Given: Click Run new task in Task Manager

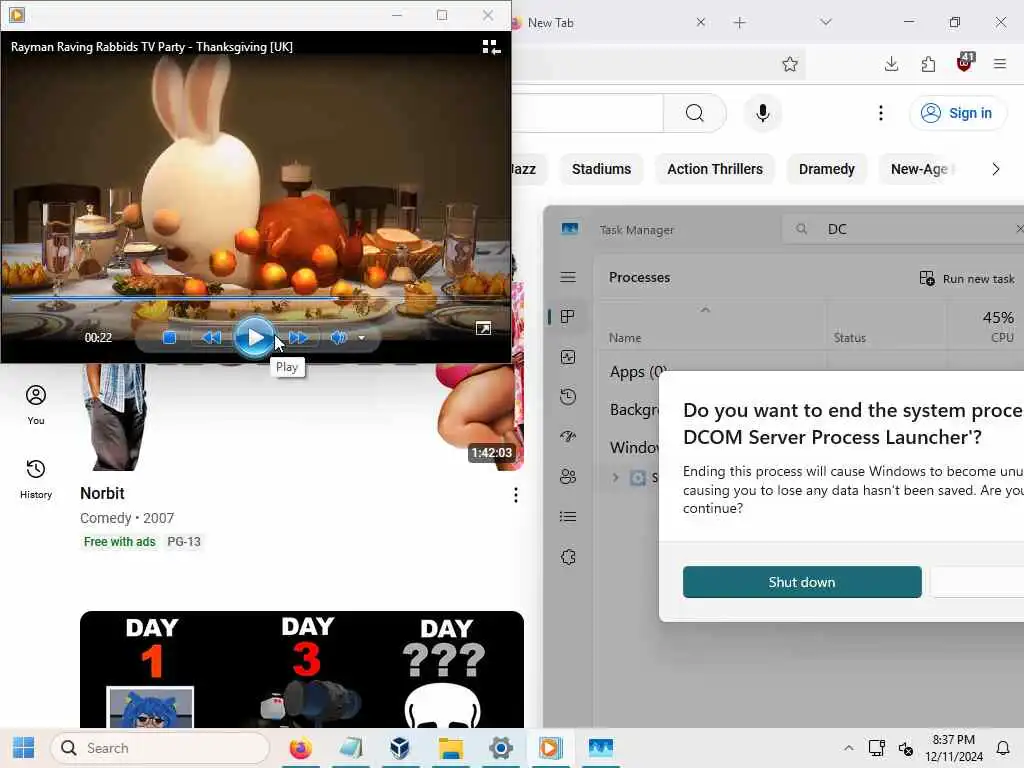Looking at the screenshot, I should [x=967, y=279].
